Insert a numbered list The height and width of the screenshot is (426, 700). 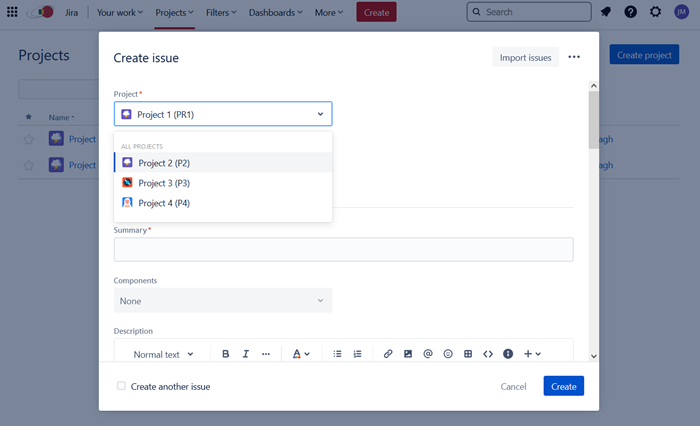[x=357, y=354]
